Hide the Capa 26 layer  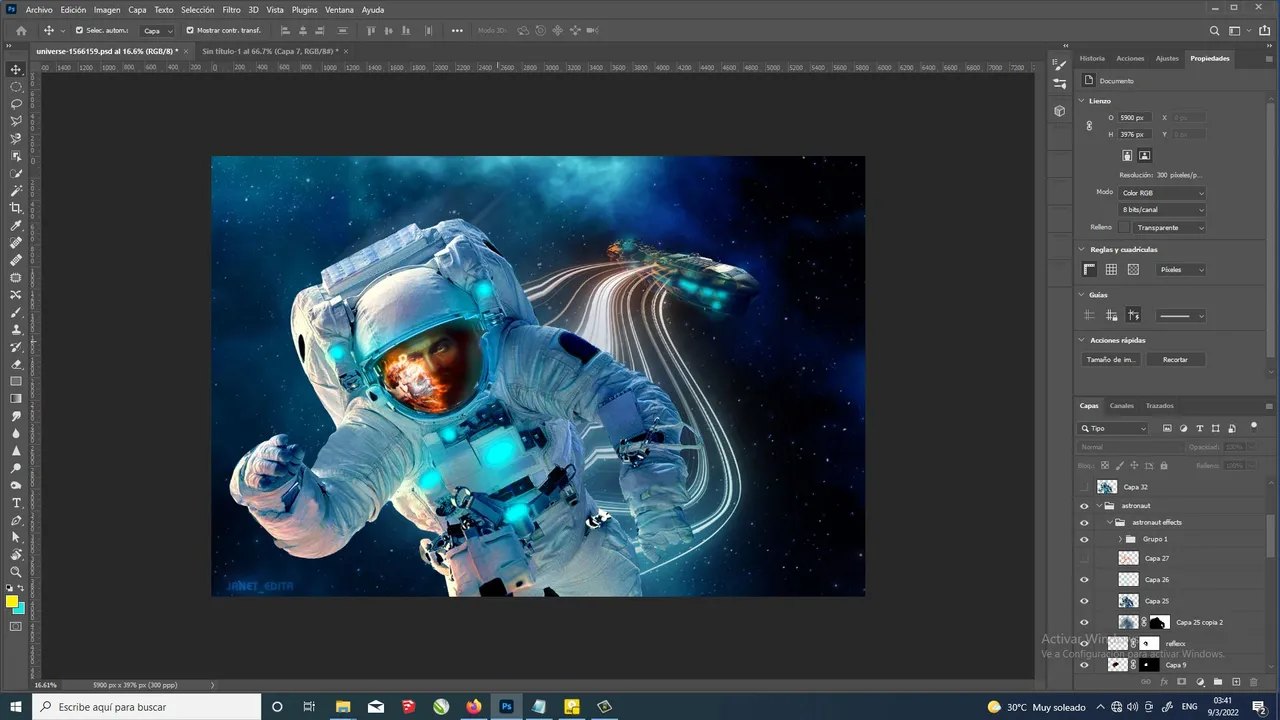click(x=1084, y=580)
